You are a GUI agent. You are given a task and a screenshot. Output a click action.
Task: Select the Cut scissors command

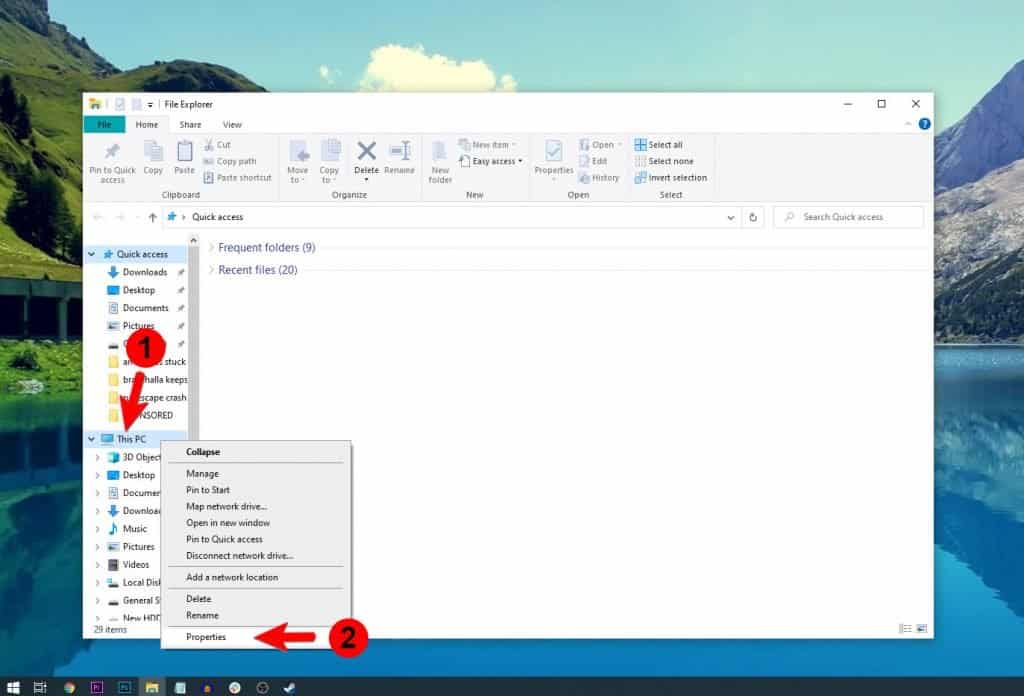[217, 144]
